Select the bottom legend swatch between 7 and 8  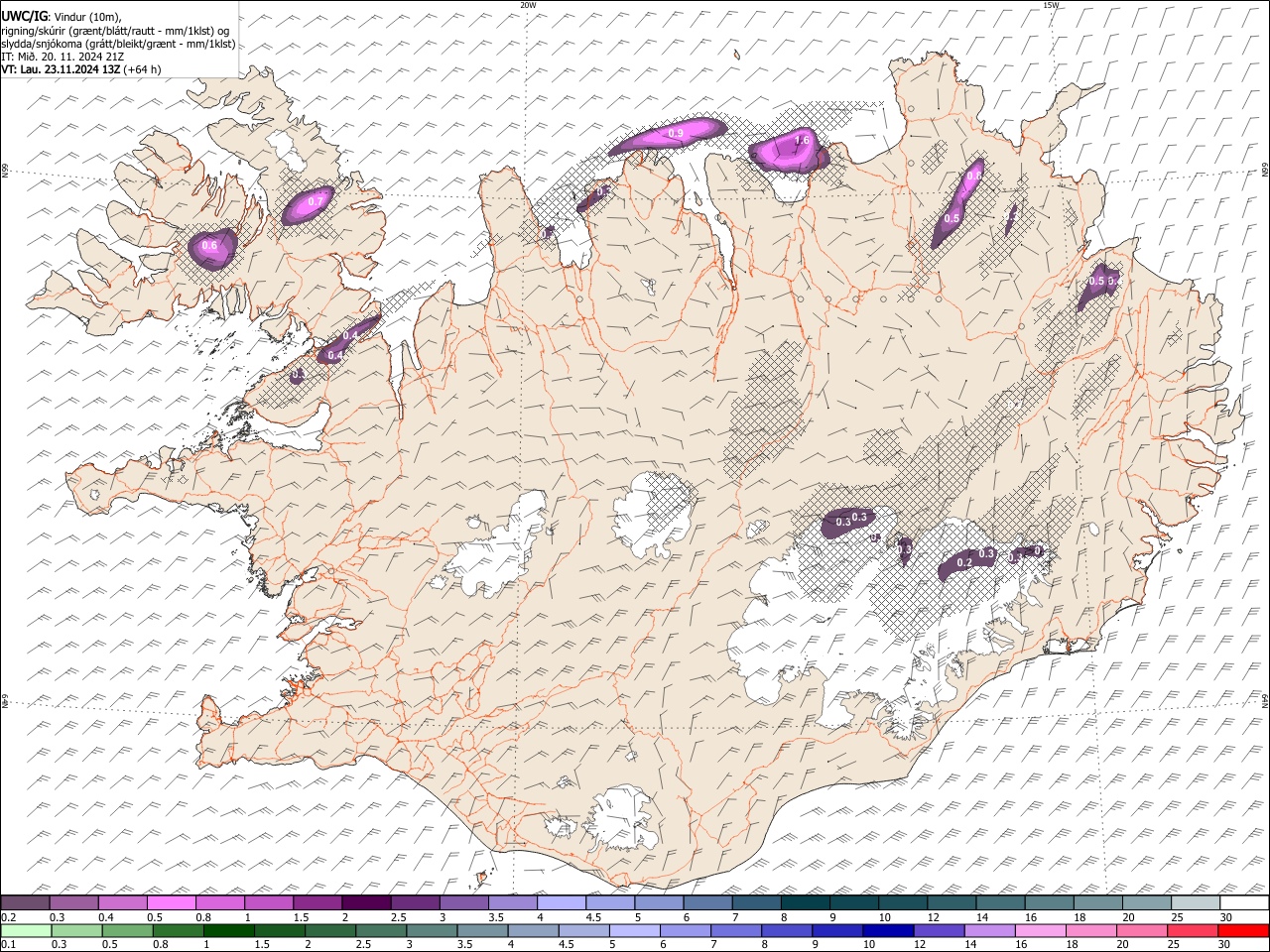736,930
